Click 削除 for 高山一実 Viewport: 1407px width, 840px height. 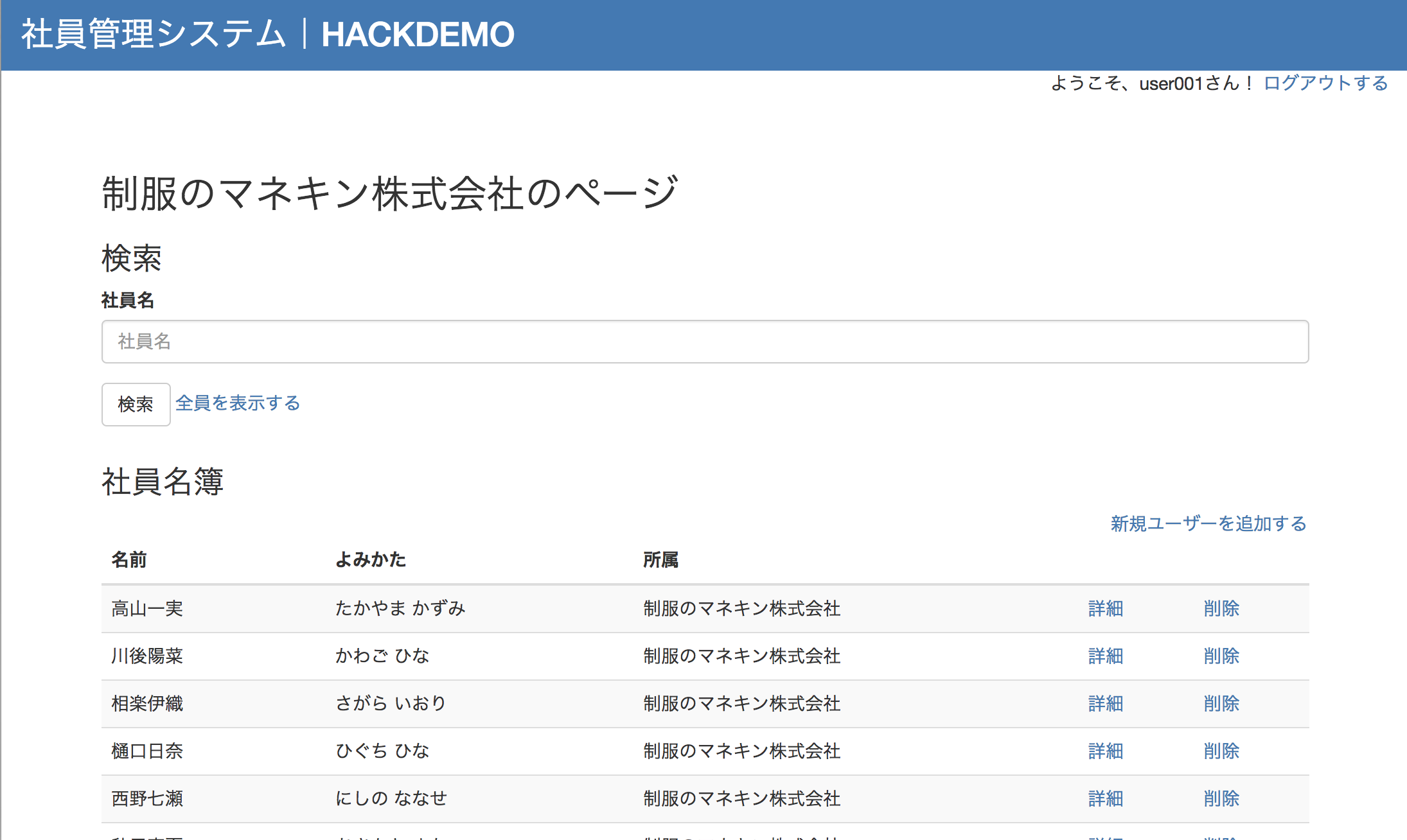1221,609
